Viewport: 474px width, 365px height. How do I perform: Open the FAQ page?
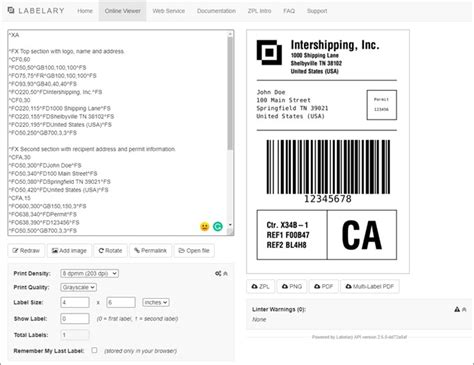(x=289, y=11)
